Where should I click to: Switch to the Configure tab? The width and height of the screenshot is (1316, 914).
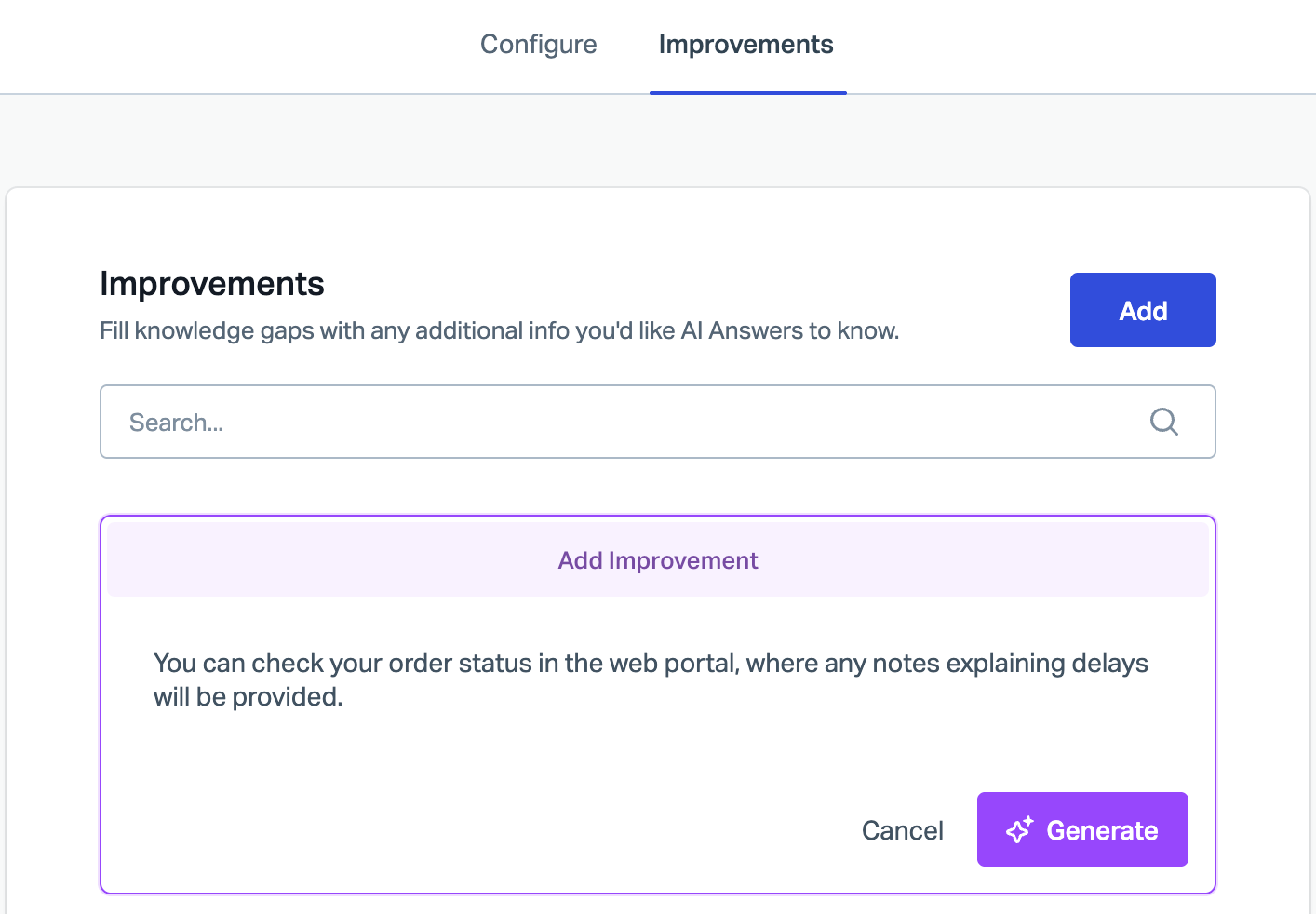[x=538, y=45]
